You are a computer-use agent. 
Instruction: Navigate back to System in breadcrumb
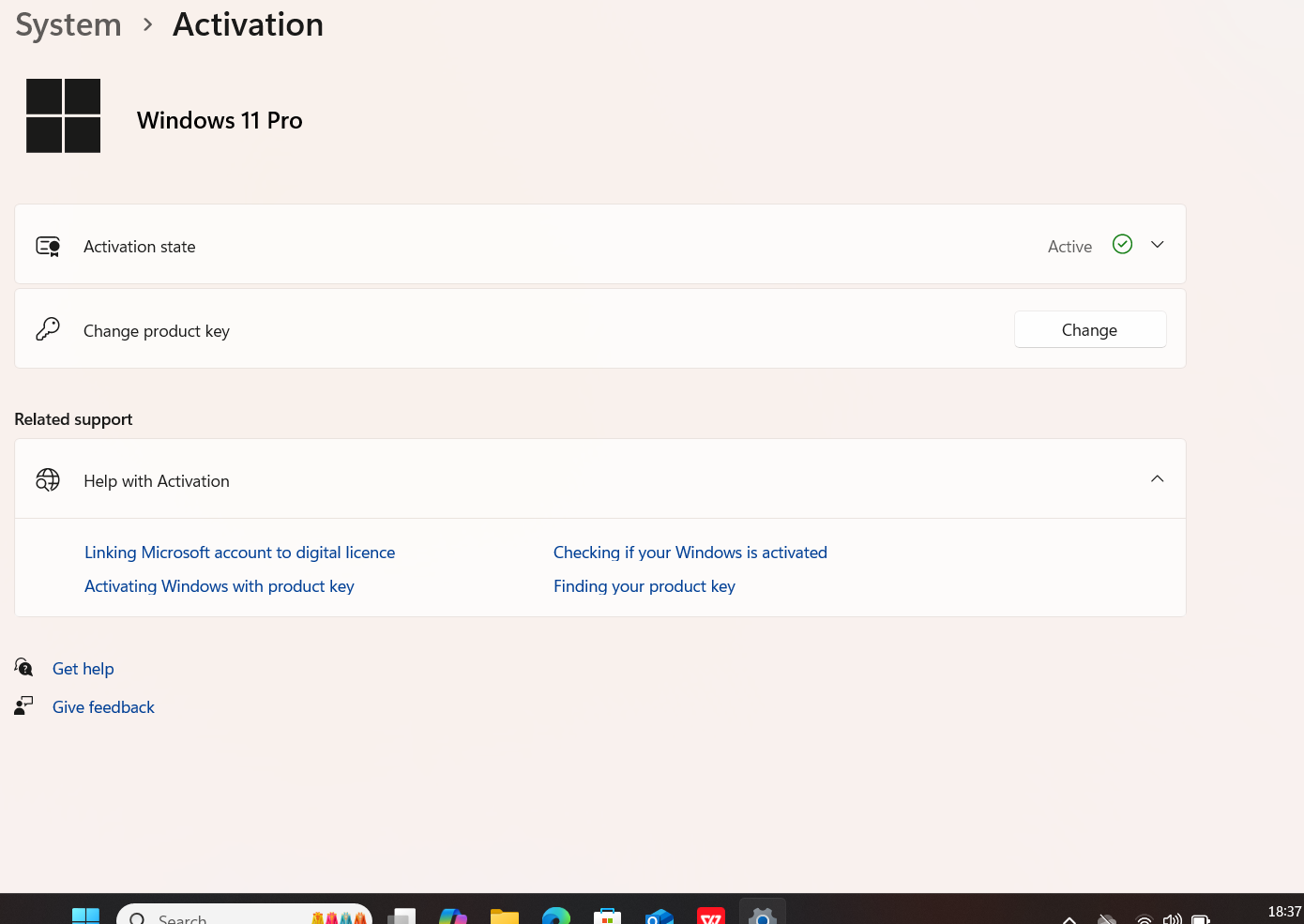pyautogui.click(x=68, y=24)
